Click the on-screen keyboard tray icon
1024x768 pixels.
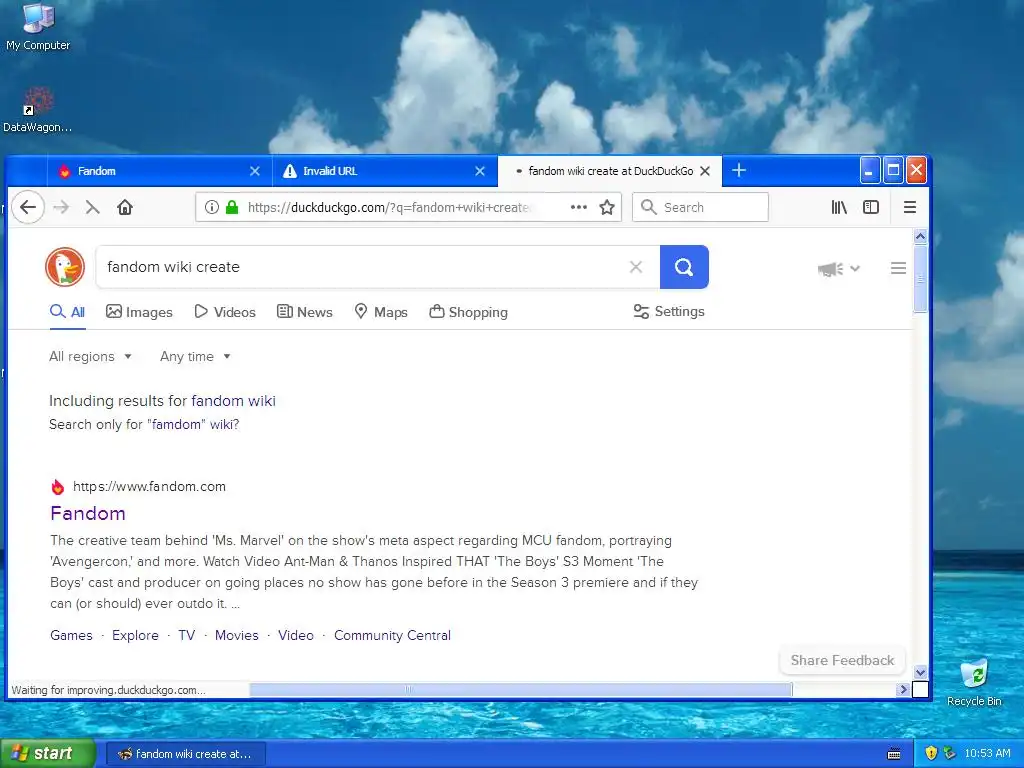(894, 754)
